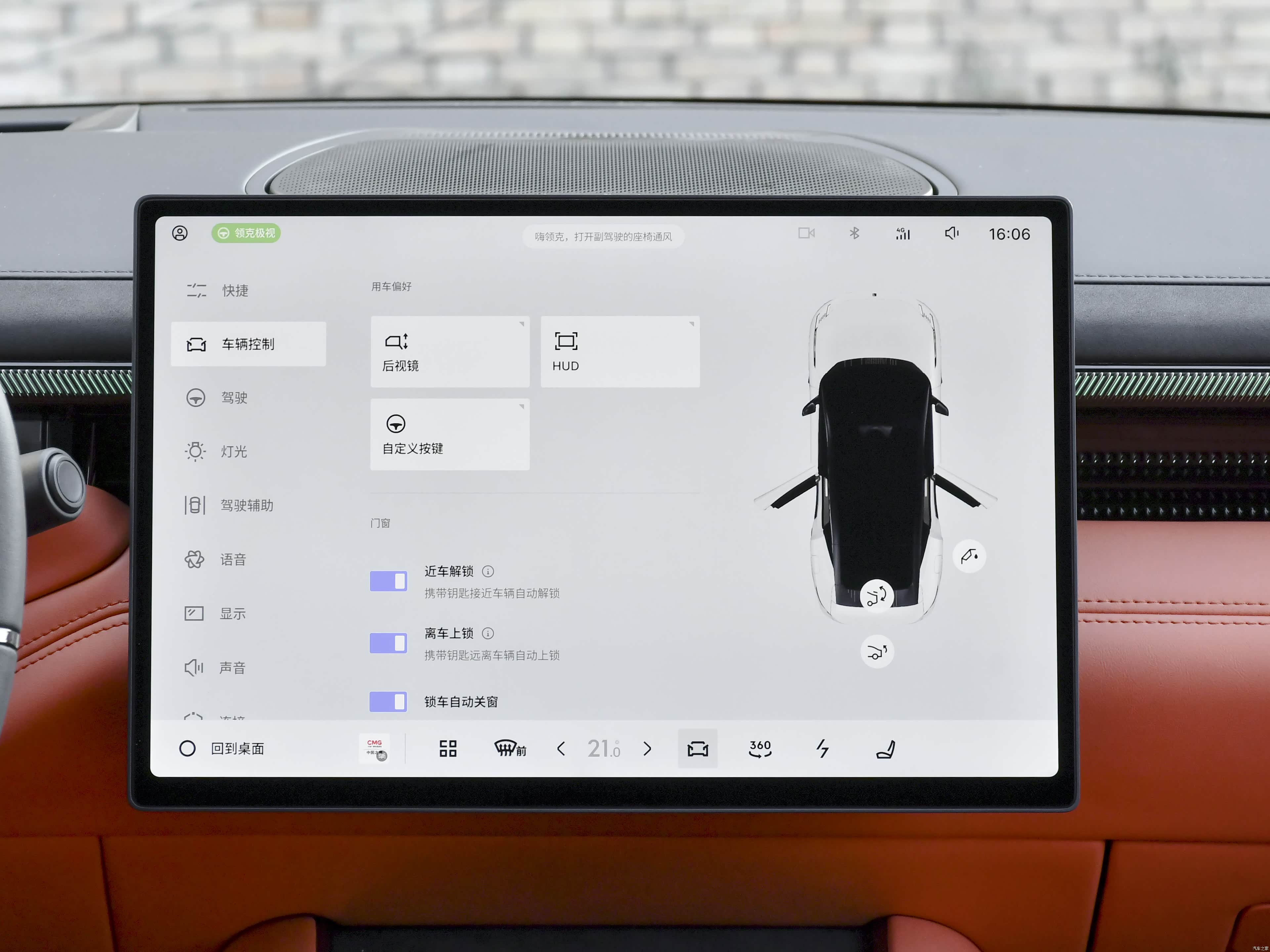
Task: Tap the charge port door icon
Action: point(969,555)
